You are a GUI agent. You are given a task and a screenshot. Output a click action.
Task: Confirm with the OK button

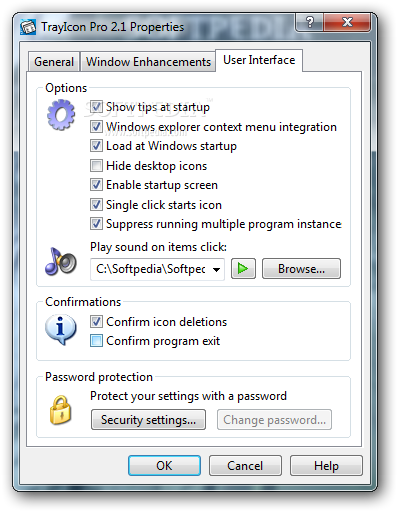(x=164, y=466)
